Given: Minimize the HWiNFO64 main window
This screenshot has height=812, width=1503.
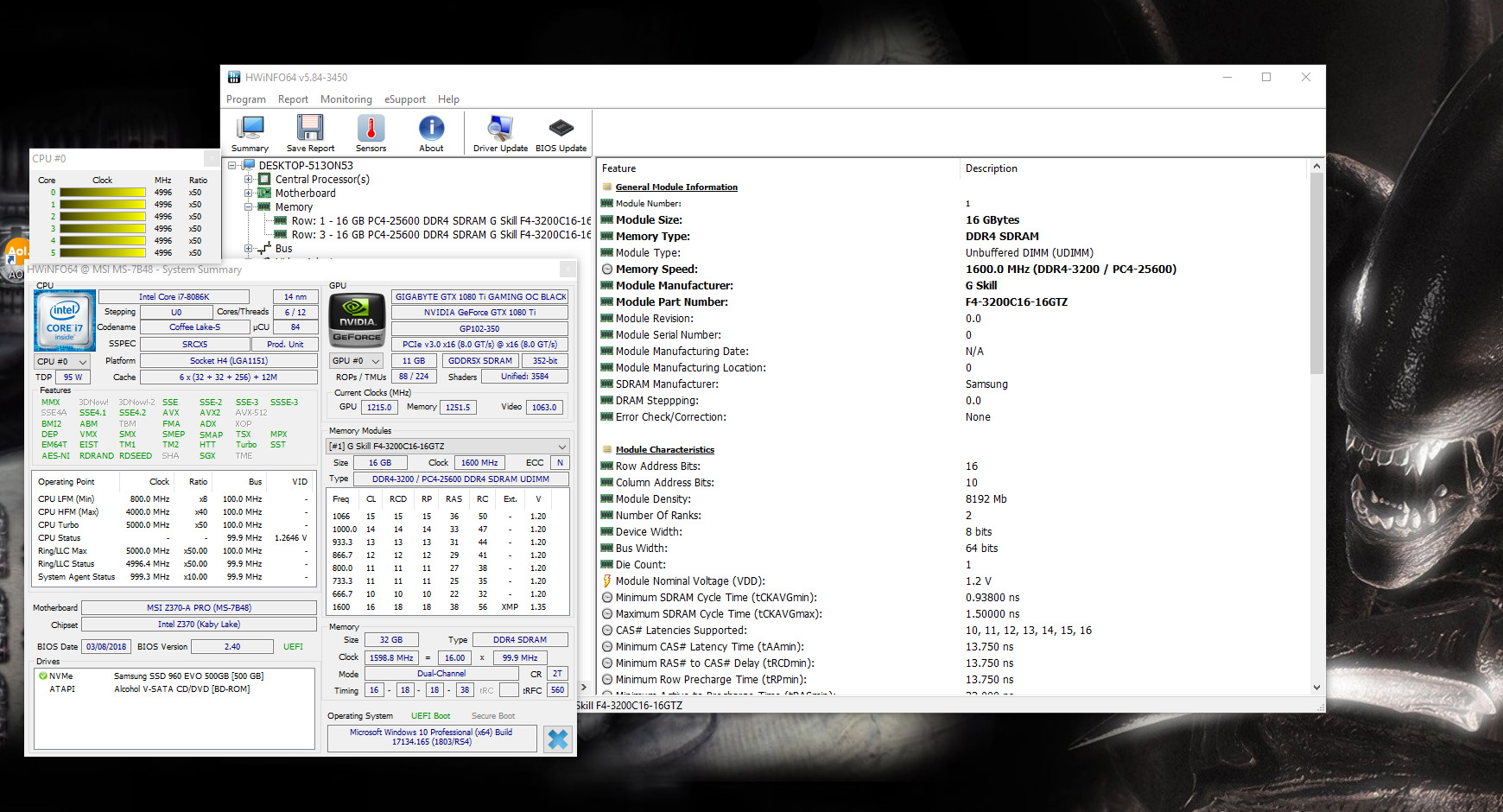Looking at the screenshot, I should 1227,77.
